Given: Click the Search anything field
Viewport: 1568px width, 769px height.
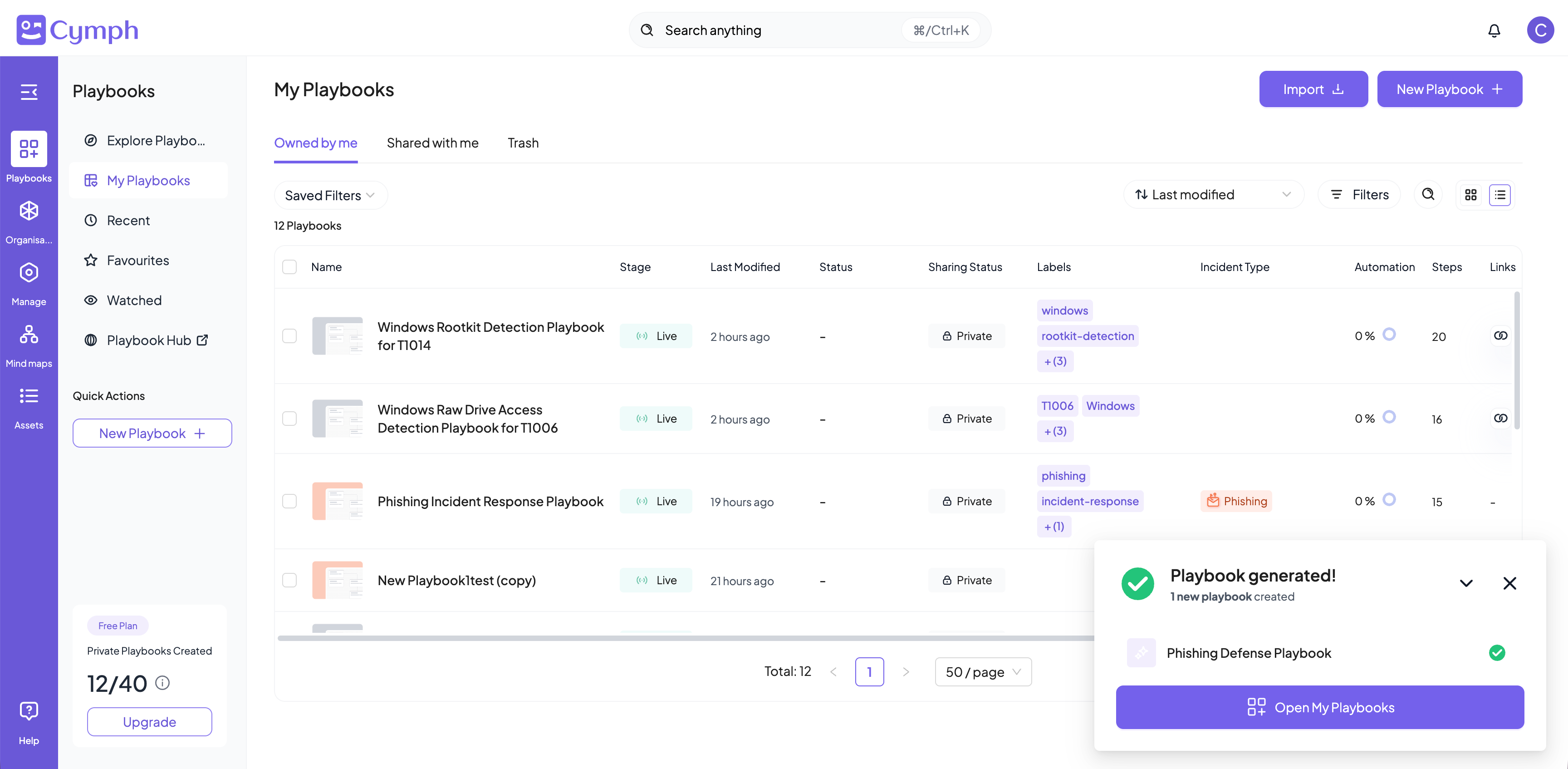Looking at the screenshot, I should point(779,30).
